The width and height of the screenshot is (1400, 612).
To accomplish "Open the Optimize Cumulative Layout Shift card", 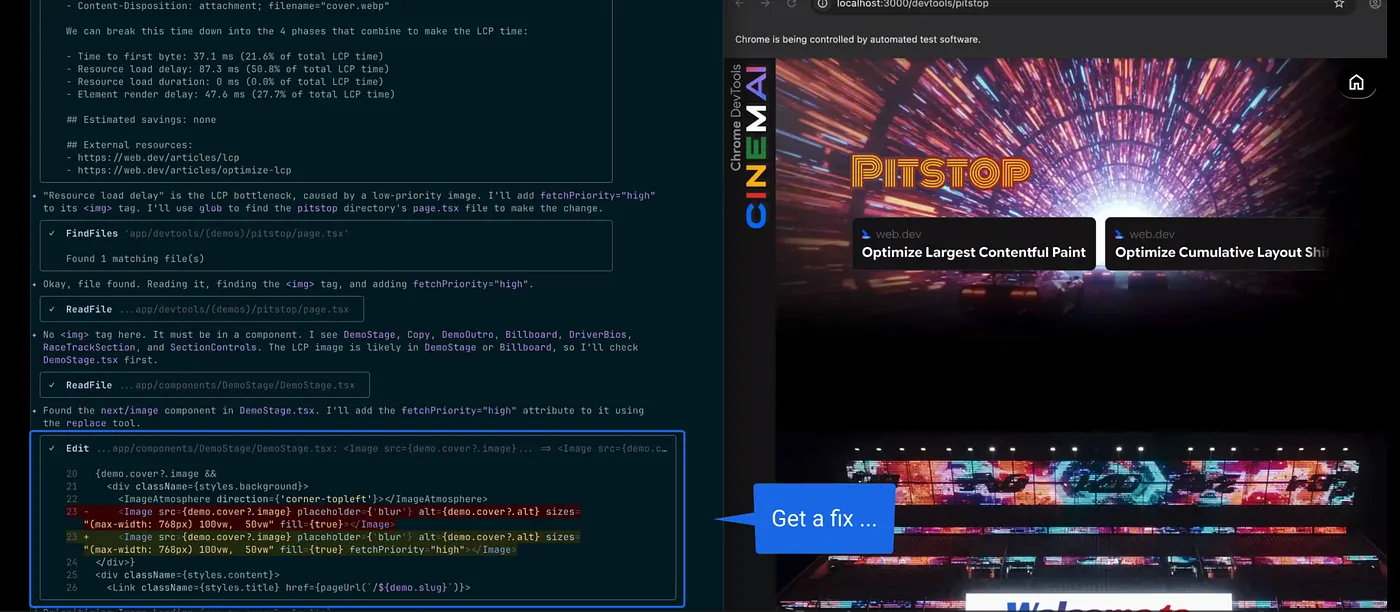I will pyautogui.click(x=1220, y=243).
